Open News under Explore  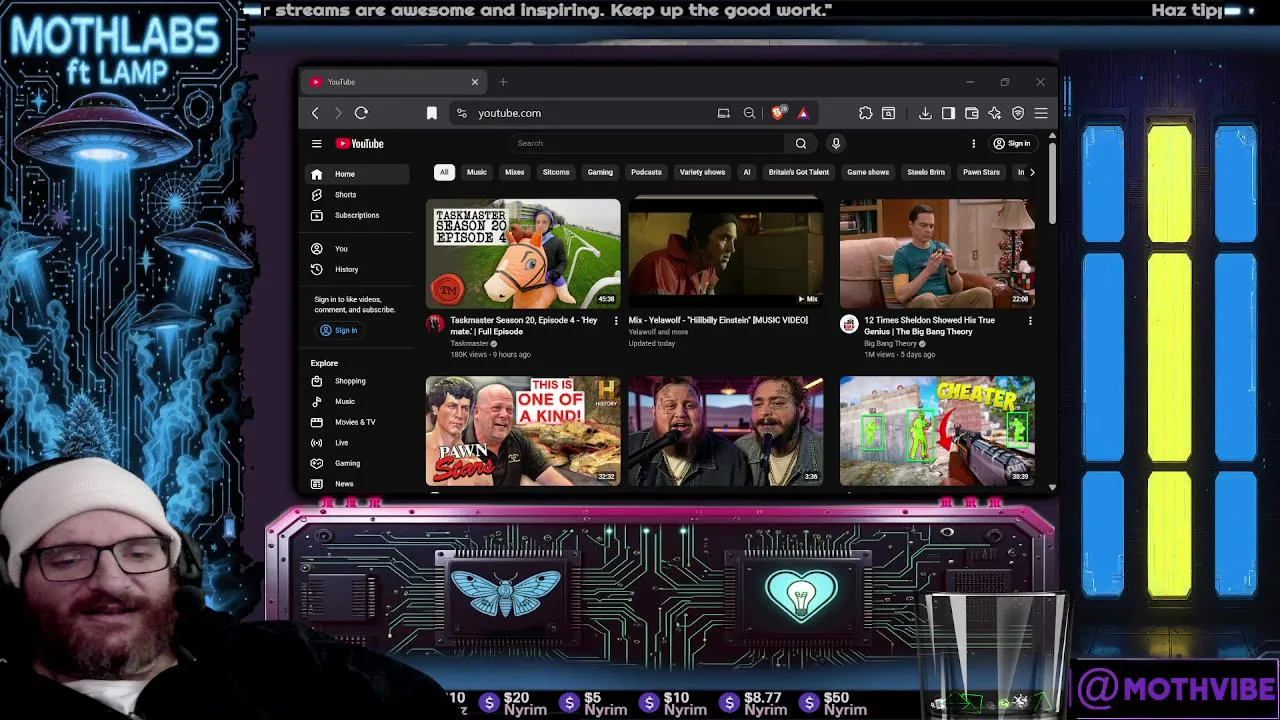pyautogui.click(x=358, y=483)
